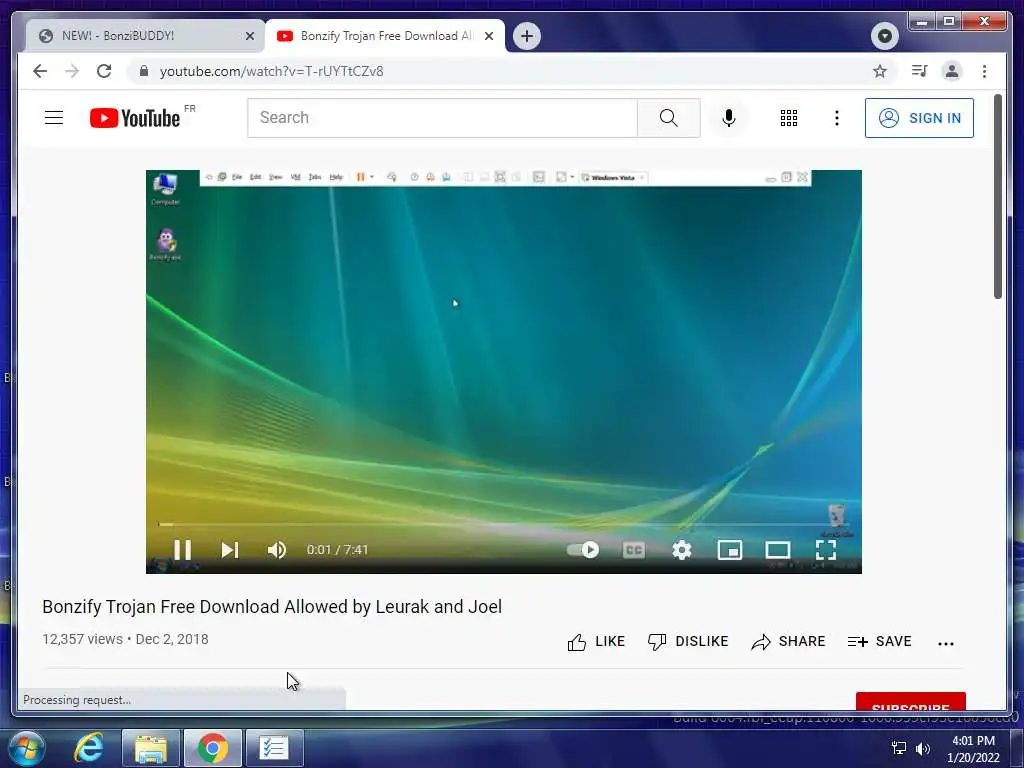
Task: Focus the YouTube Search field
Action: (x=442, y=118)
